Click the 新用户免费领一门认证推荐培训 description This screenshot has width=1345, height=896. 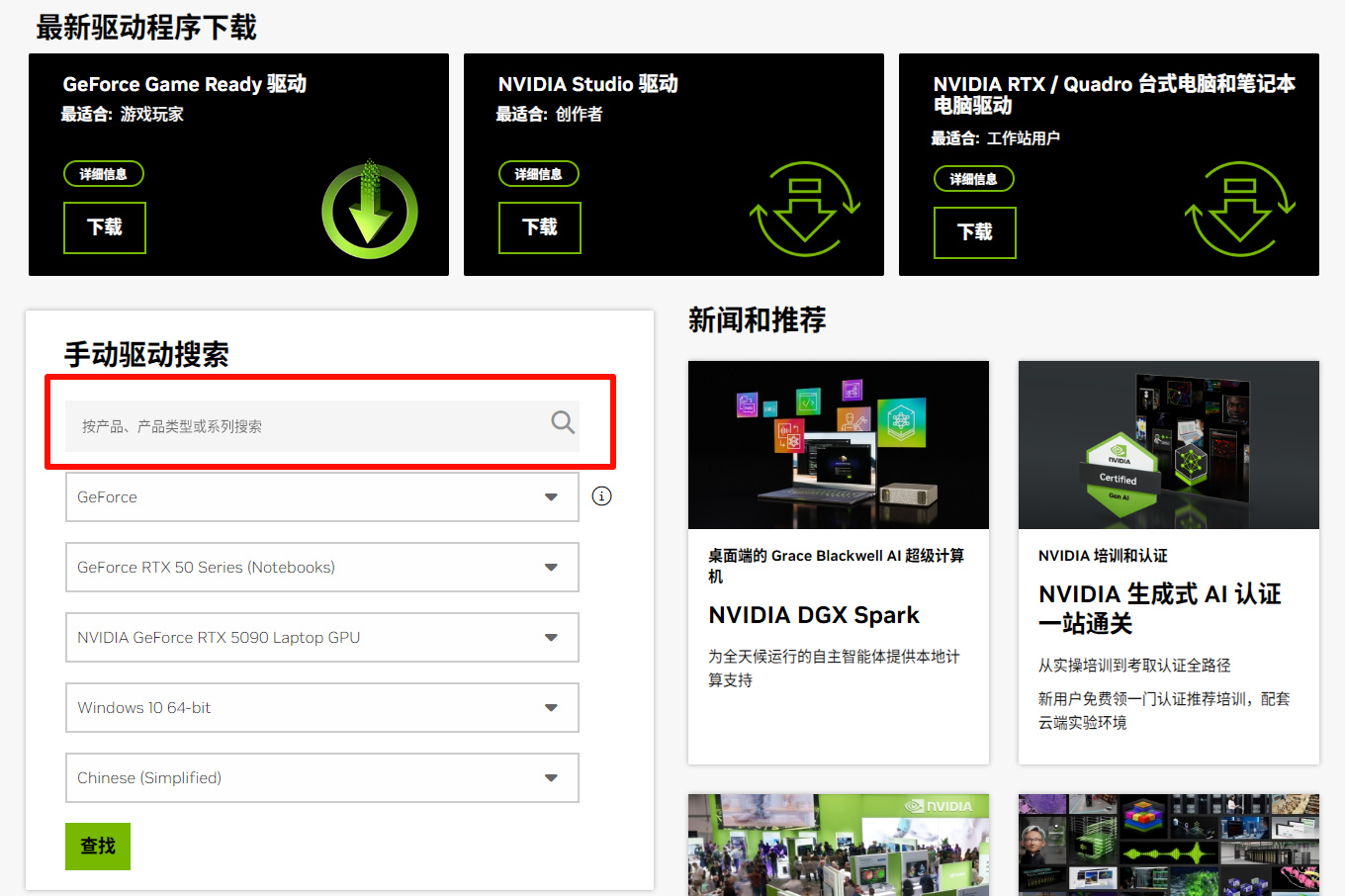click(1164, 711)
